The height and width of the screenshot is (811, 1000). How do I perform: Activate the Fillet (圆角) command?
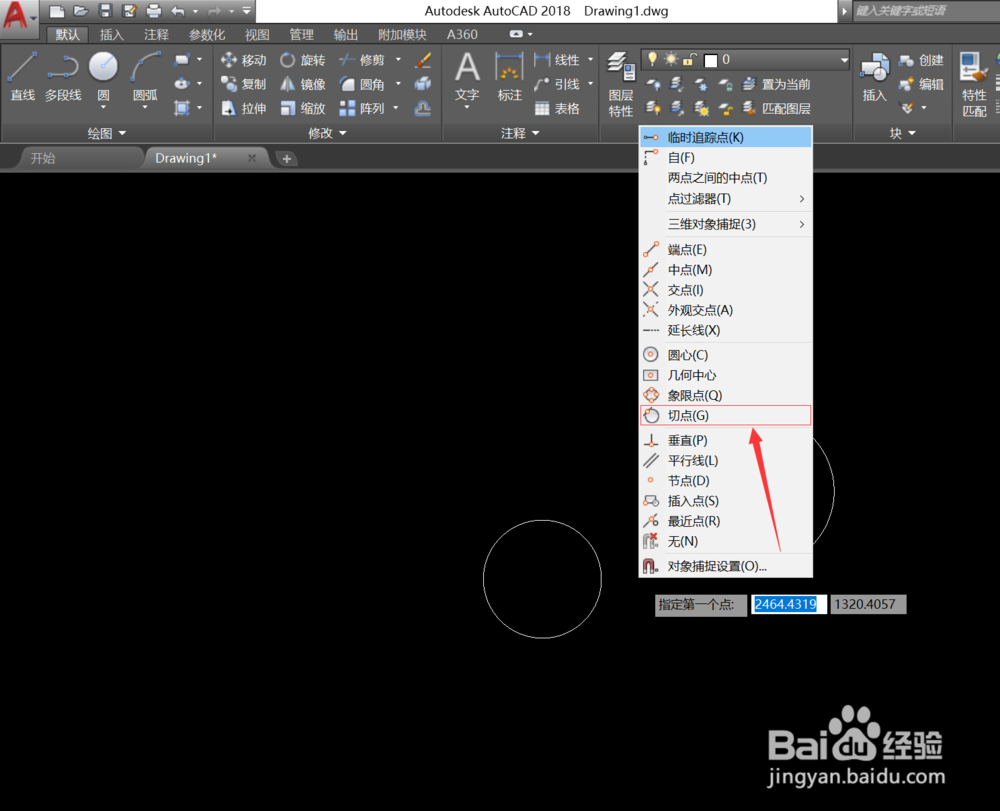click(362, 84)
